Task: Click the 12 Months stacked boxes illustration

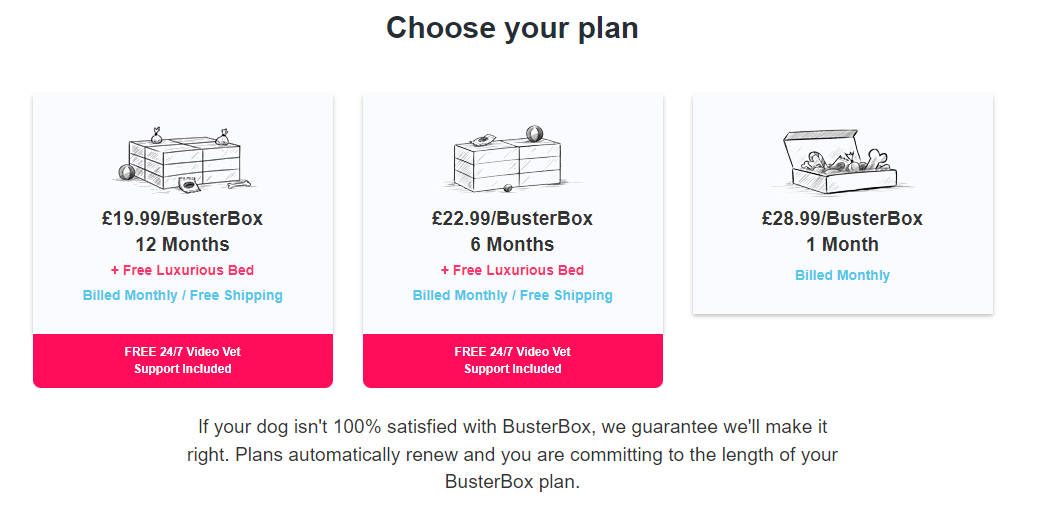Action: click(x=182, y=160)
